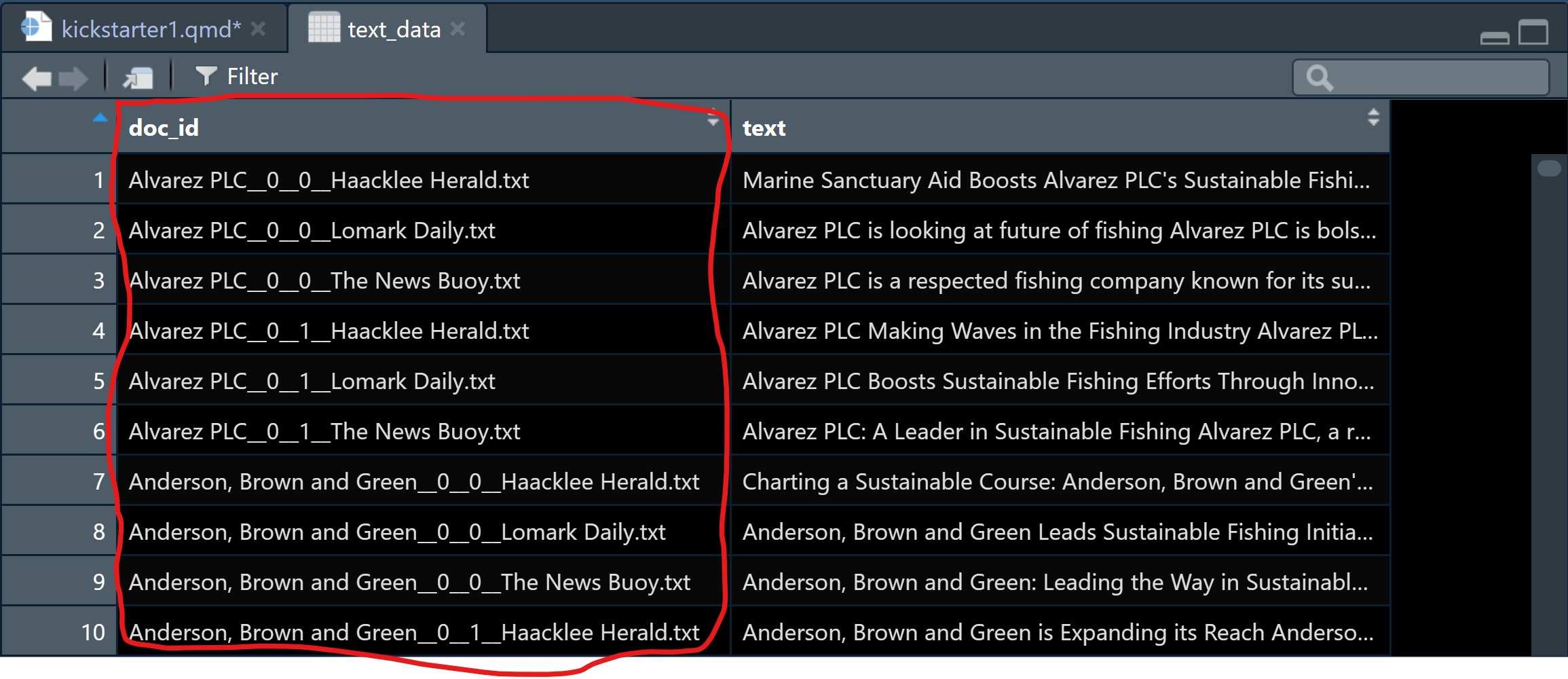The height and width of the screenshot is (679, 1568).
Task: Select the text_data tab
Action: [x=394, y=29]
